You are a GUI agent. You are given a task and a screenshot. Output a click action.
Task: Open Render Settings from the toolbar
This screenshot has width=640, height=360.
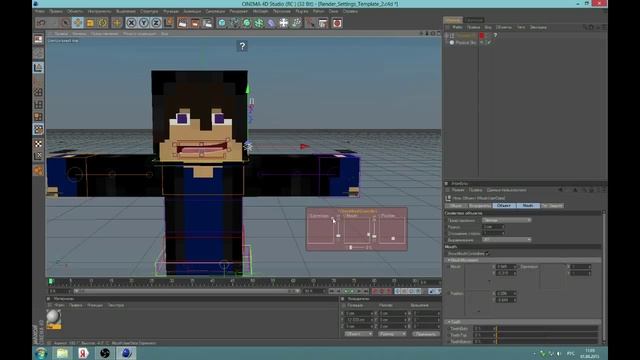click(207, 23)
